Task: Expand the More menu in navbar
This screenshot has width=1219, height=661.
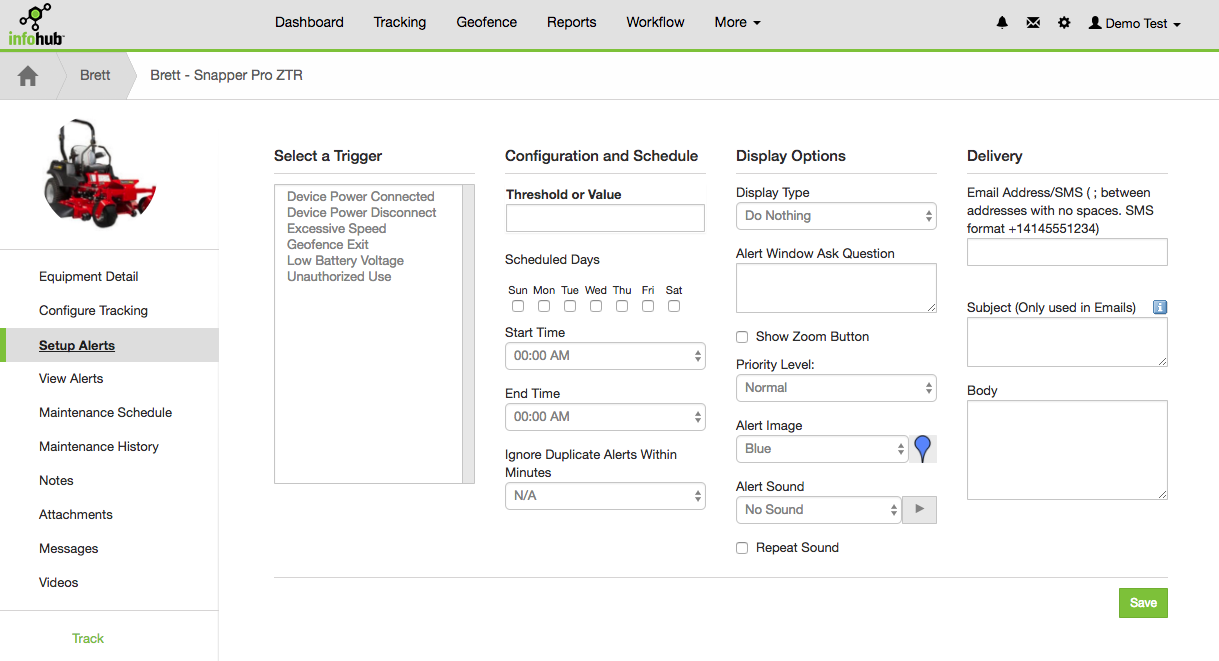Action: (x=737, y=22)
